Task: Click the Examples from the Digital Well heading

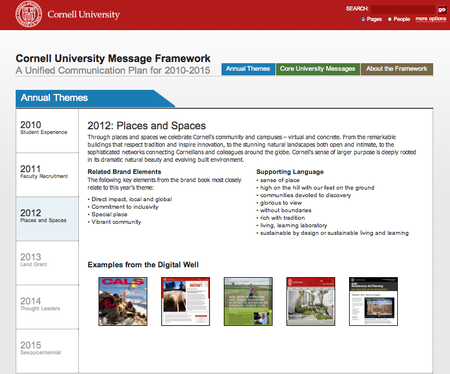Action: pyautogui.click(x=143, y=265)
